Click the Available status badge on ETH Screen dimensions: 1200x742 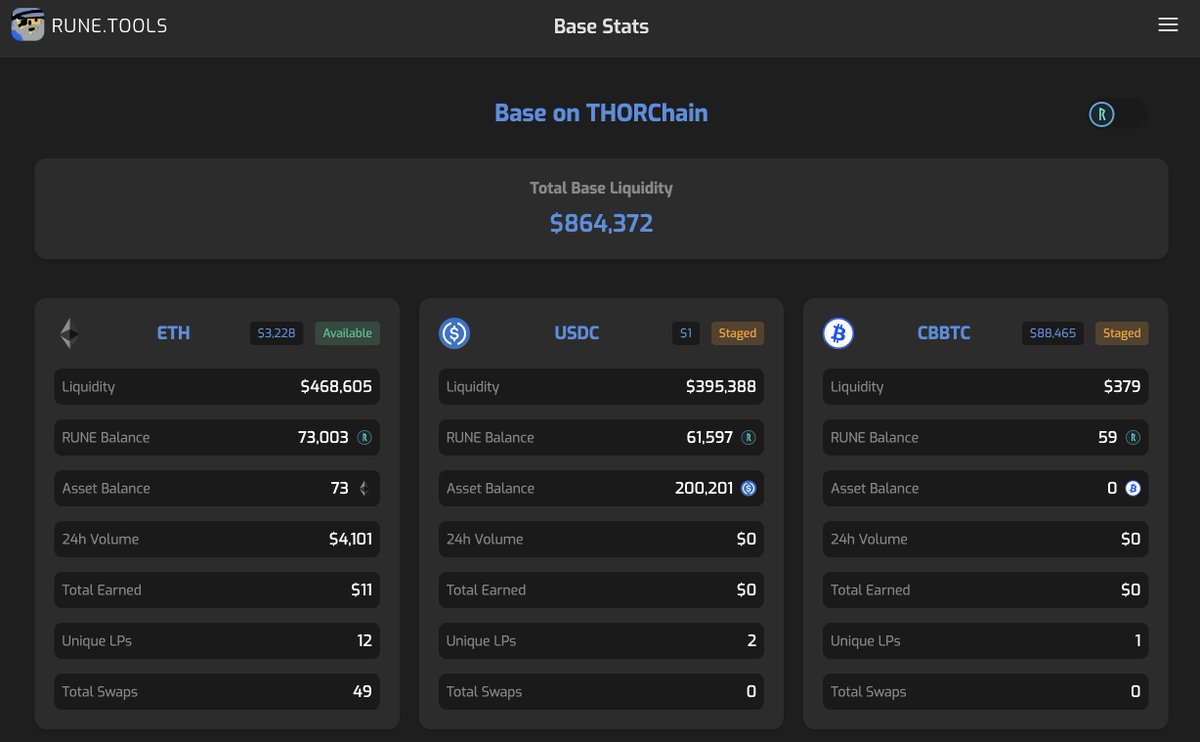pyautogui.click(x=347, y=333)
